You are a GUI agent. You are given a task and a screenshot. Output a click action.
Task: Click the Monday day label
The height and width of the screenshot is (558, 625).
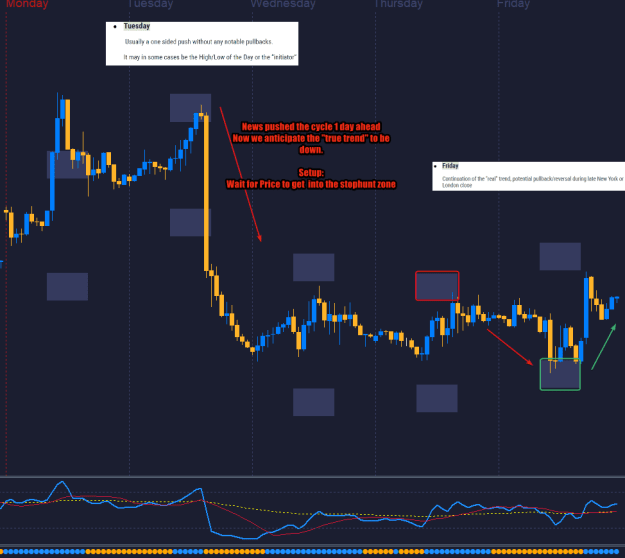(x=27, y=4)
